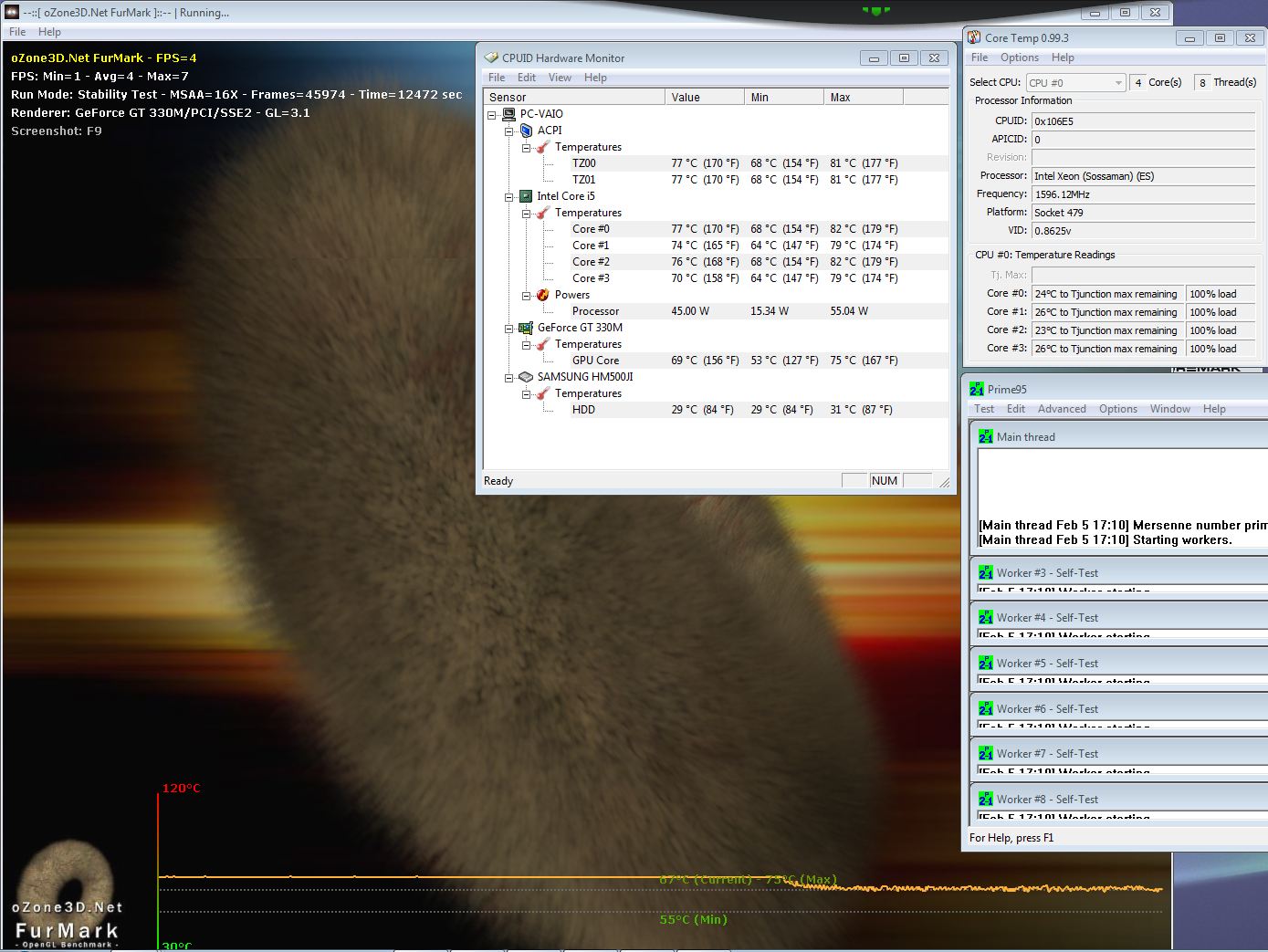Click the Main thread window icon
1268x952 pixels.
click(986, 436)
